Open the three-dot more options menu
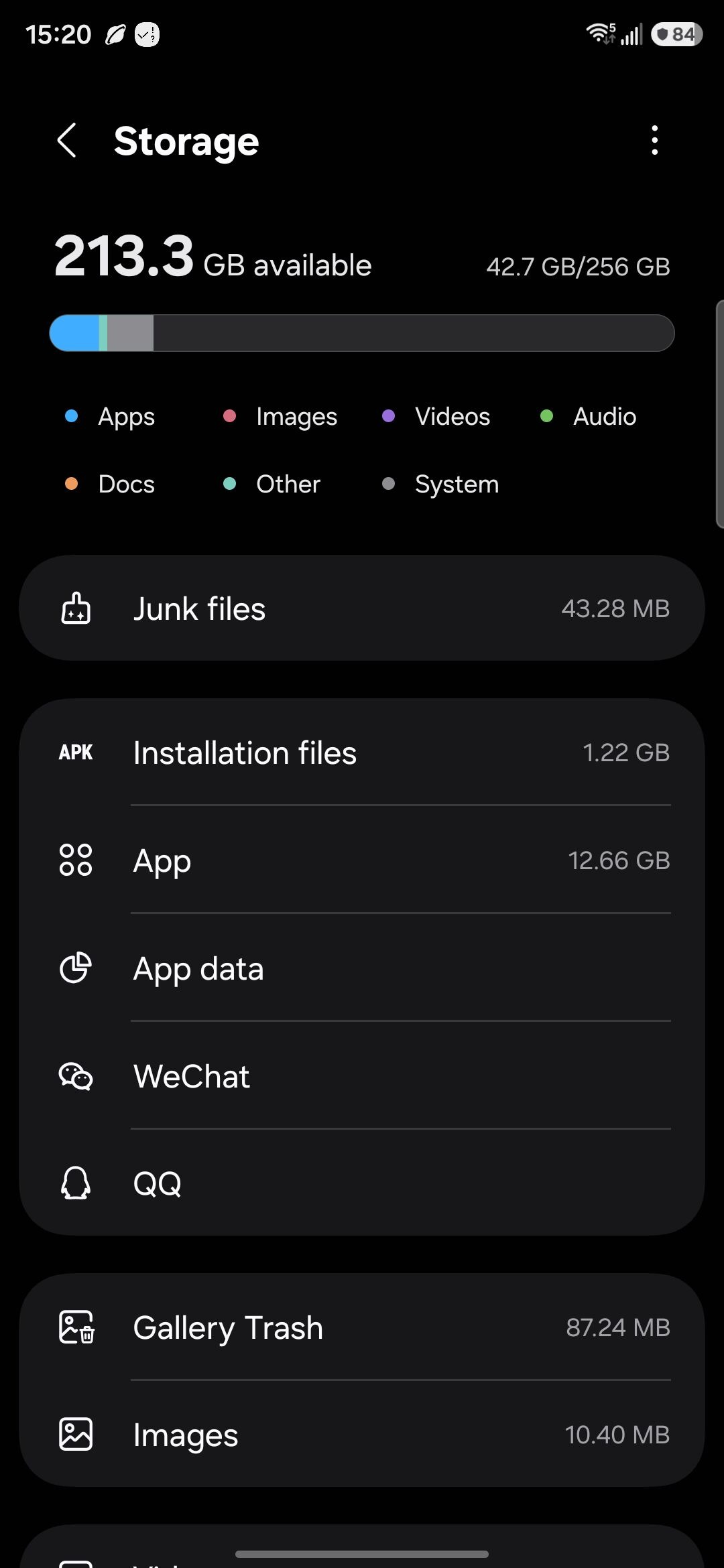Viewport: 724px width, 1568px height. tap(654, 141)
